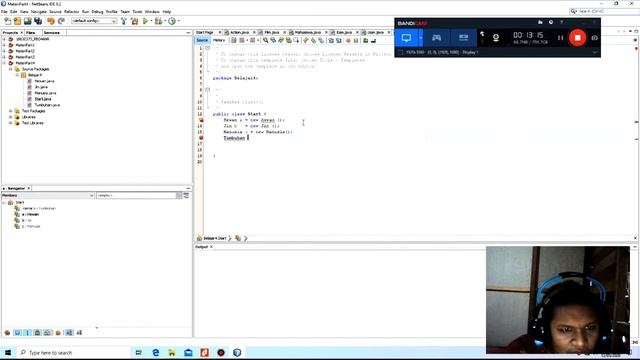Click the Clean and Build icon
Image resolution: width=640 pixels, height=360 pixels.
[134, 21]
